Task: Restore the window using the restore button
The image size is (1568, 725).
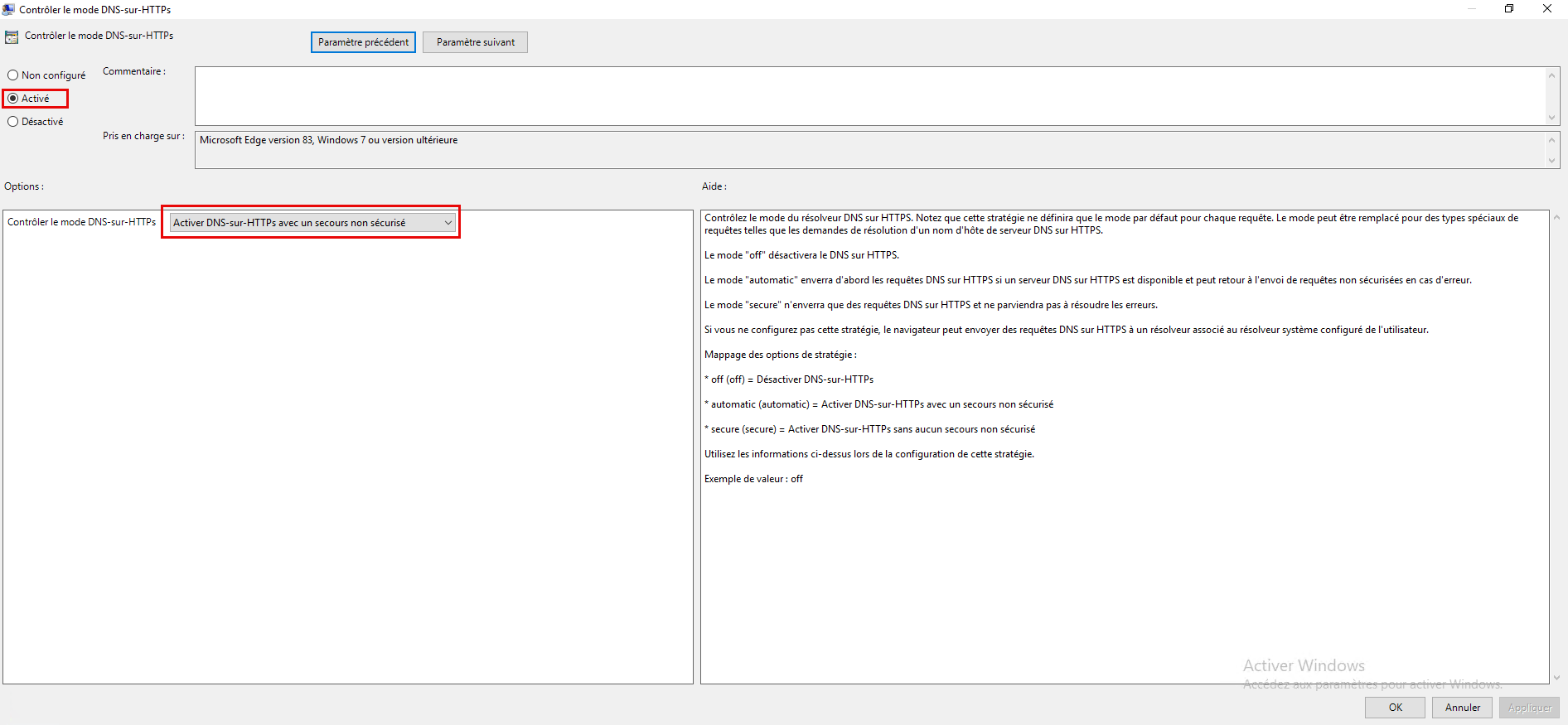Action: (1509, 9)
